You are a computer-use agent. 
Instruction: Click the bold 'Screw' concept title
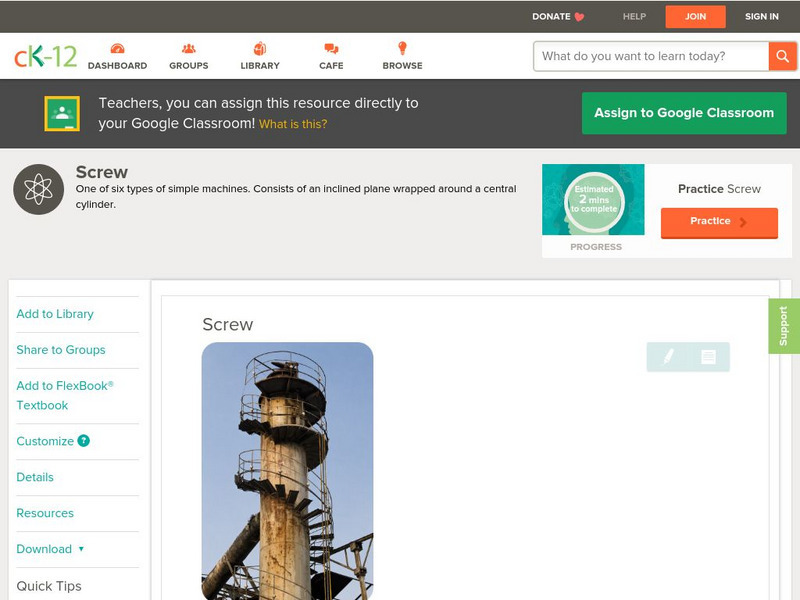pyautogui.click(x=102, y=172)
